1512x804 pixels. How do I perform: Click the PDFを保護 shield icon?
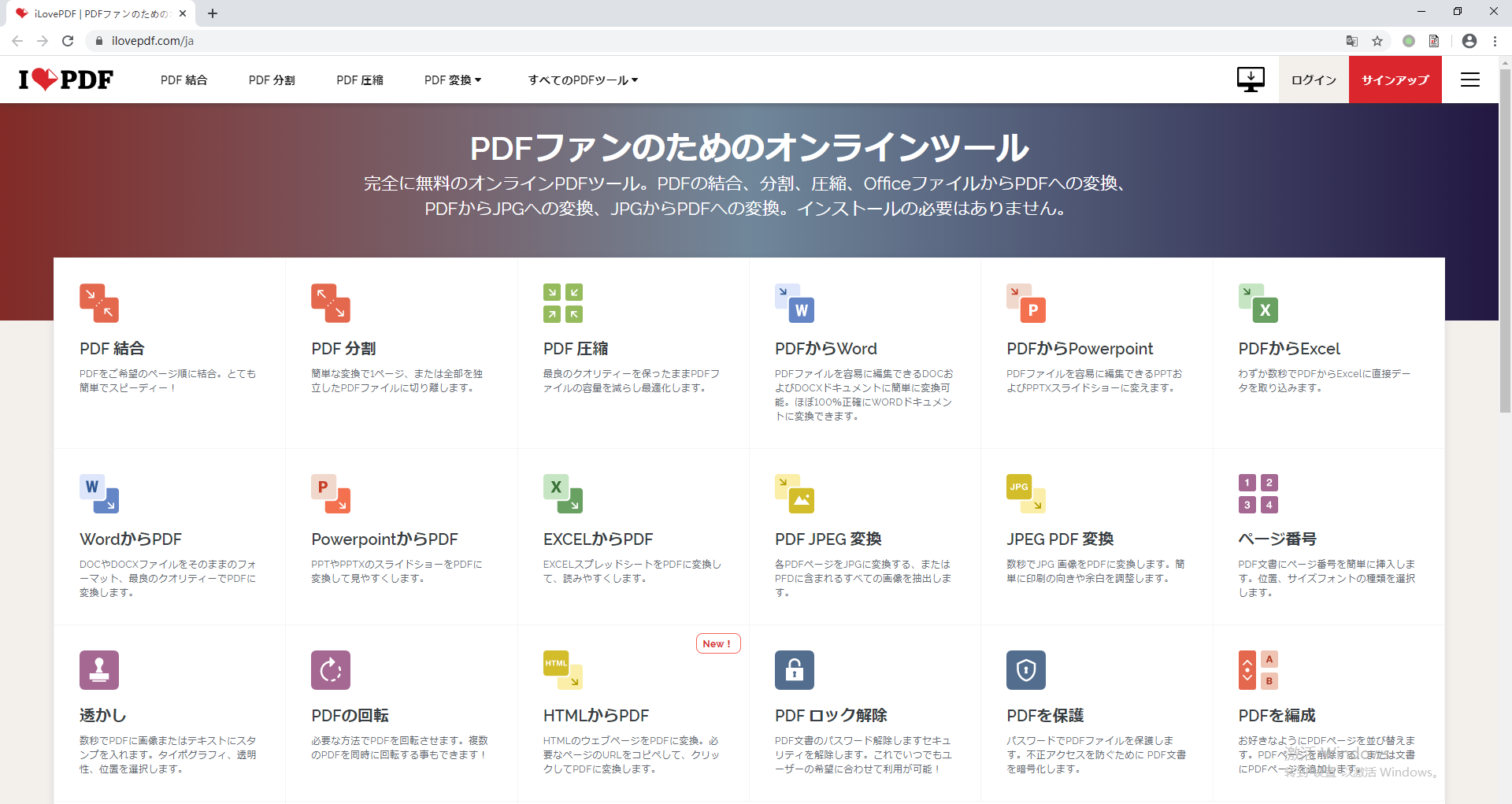1026,670
